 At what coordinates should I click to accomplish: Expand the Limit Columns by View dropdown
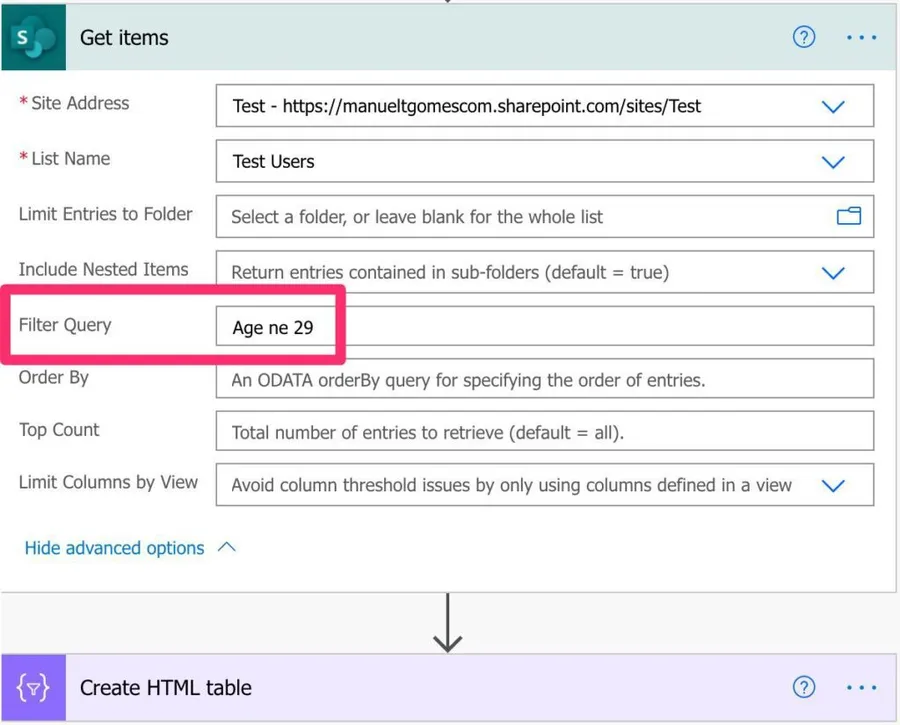tap(832, 486)
